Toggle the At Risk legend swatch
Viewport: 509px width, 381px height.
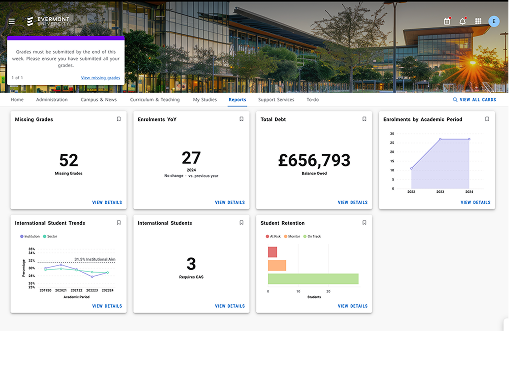pos(267,236)
